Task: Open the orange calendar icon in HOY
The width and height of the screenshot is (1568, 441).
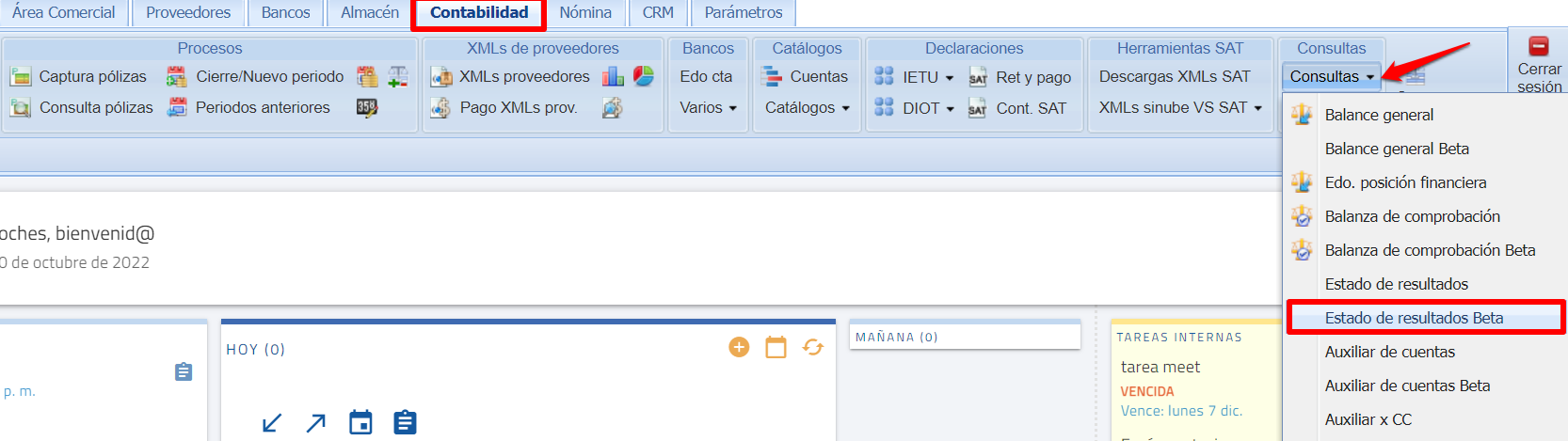Action: 776,347
